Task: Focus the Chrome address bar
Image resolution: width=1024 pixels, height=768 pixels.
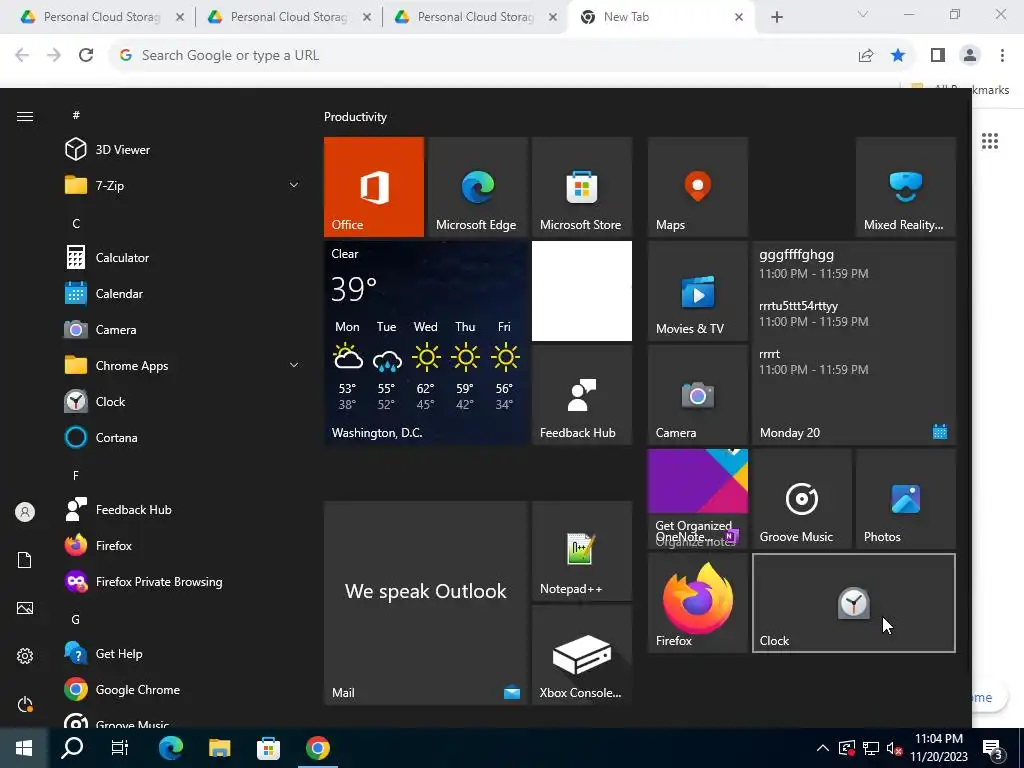Action: coord(482,56)
